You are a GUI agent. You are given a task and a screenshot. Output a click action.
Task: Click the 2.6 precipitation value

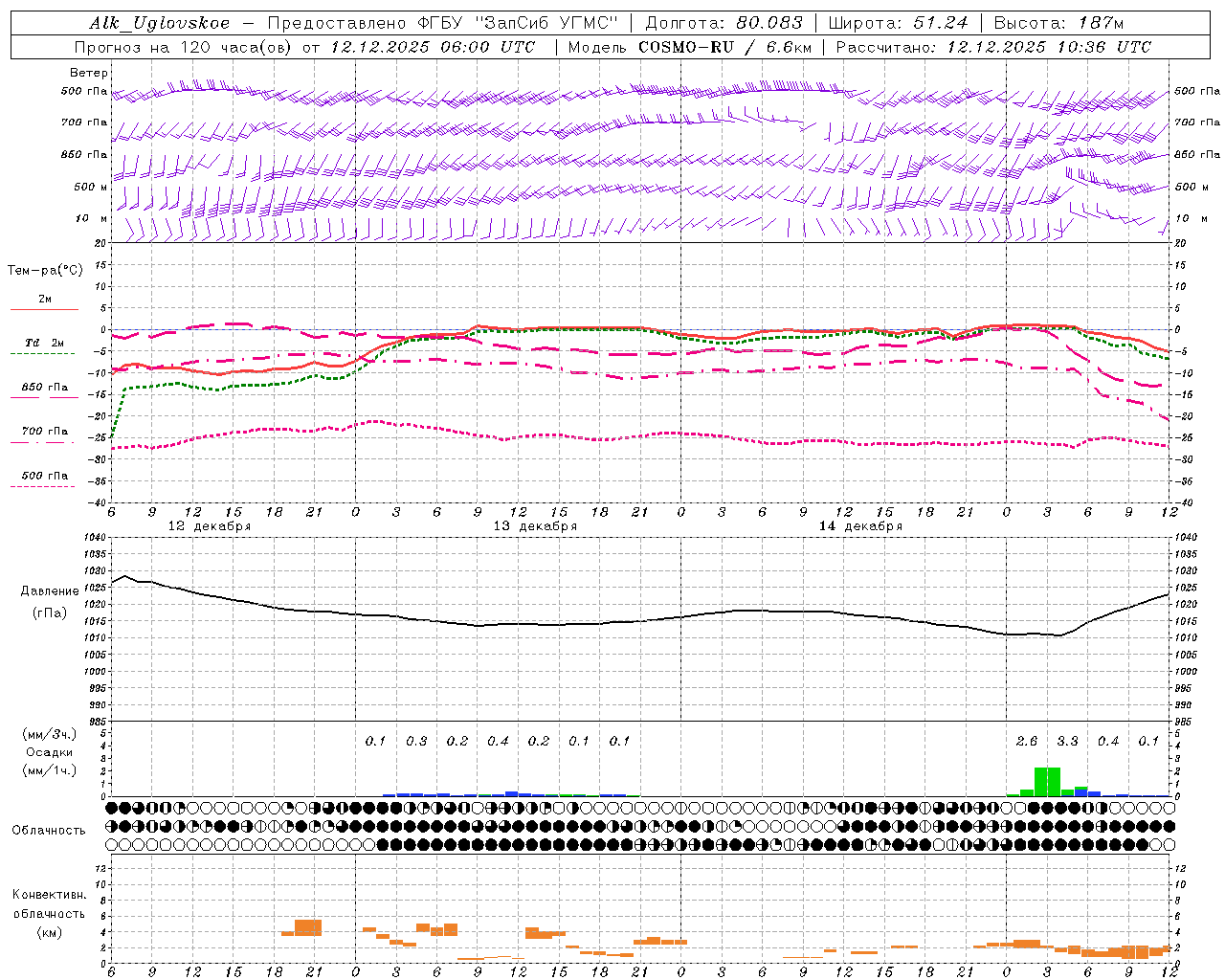click(1026, 741)
